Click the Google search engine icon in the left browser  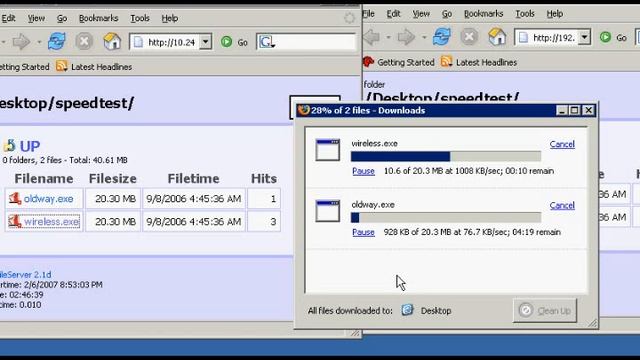(267, 42)
